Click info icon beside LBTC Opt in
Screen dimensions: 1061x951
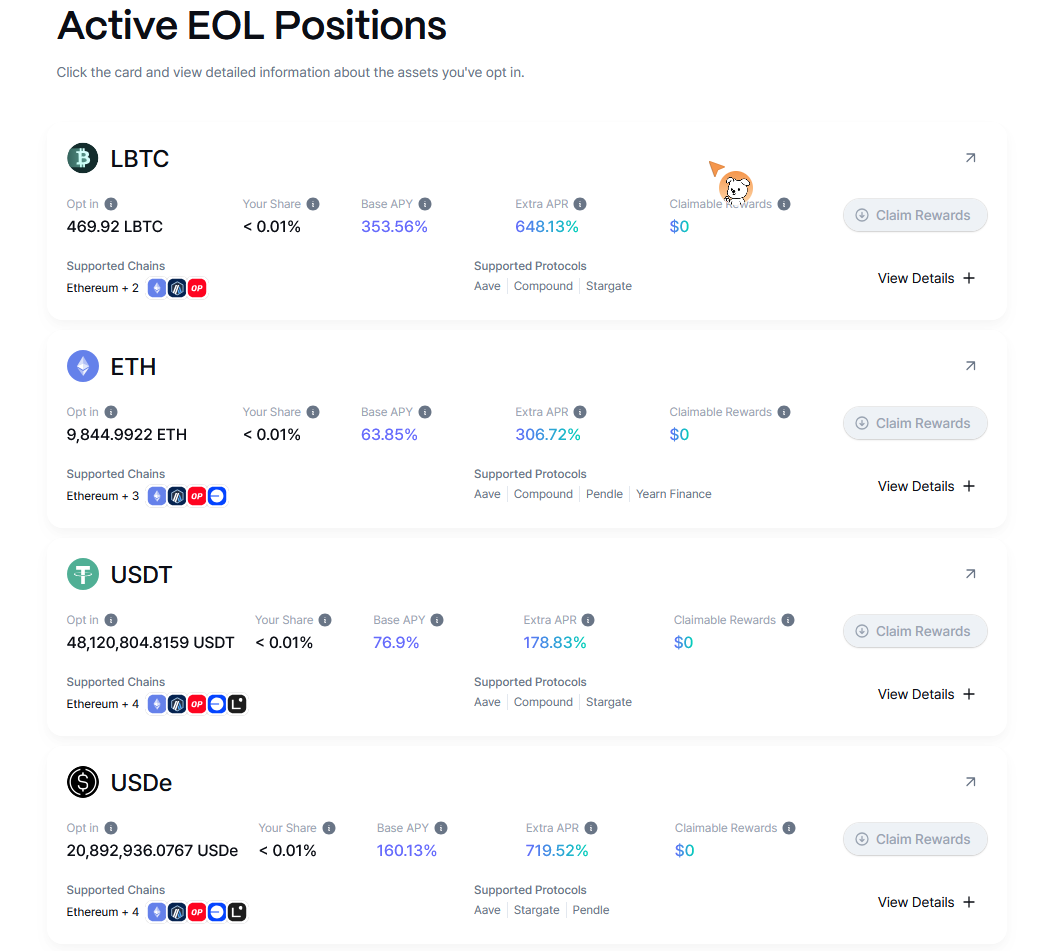coord(111,204)
